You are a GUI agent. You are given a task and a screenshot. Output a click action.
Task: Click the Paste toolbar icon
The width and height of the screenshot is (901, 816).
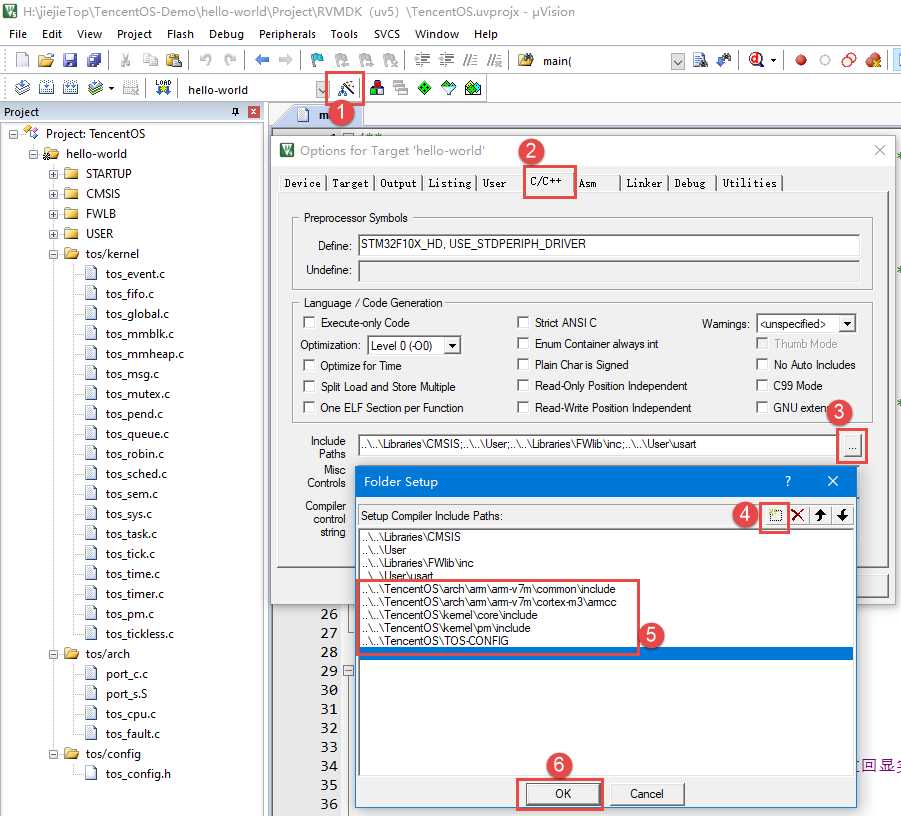click(x=174, y=60)
